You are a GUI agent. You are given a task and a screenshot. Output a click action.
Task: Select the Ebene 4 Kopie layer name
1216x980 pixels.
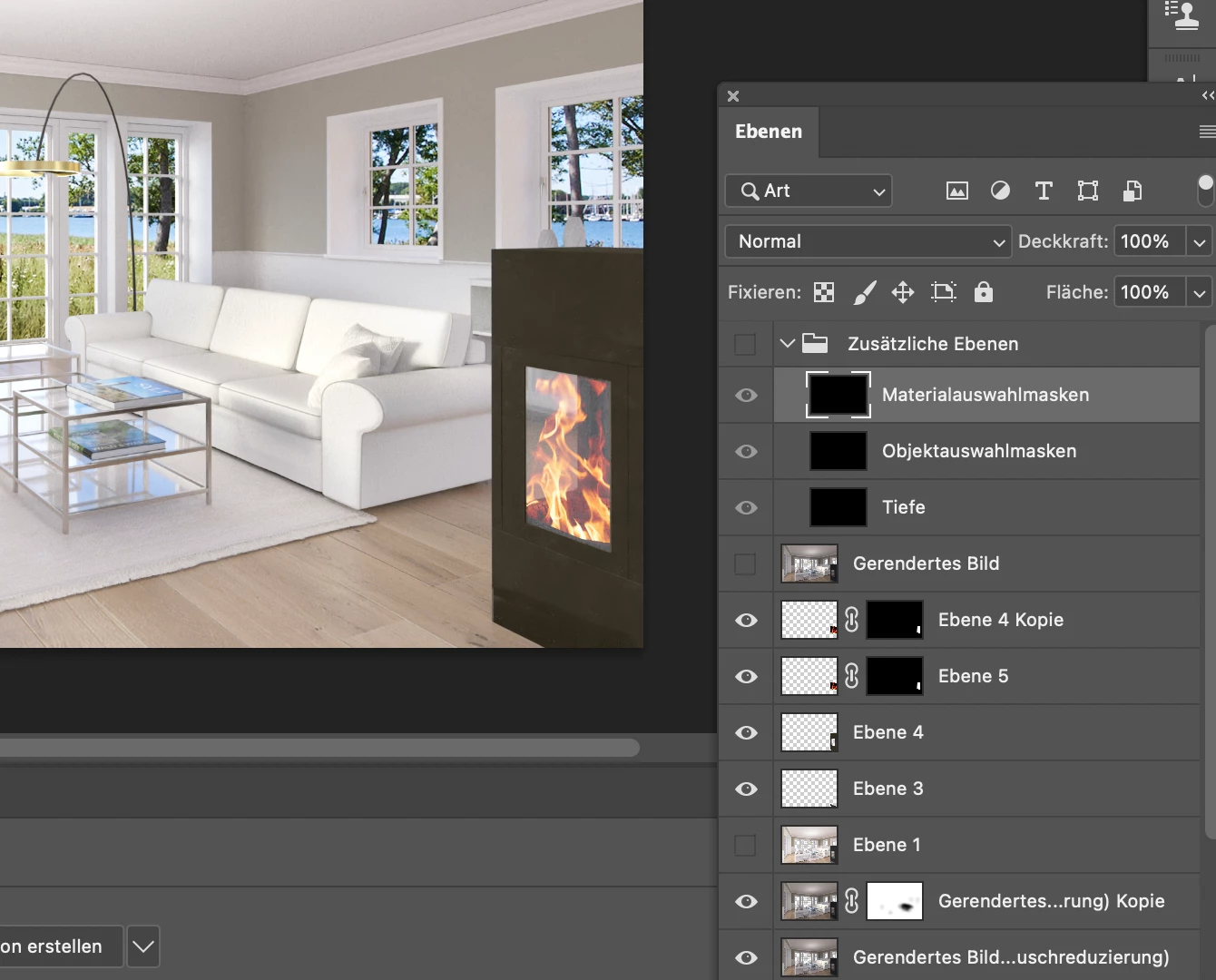click(1000, 620)
